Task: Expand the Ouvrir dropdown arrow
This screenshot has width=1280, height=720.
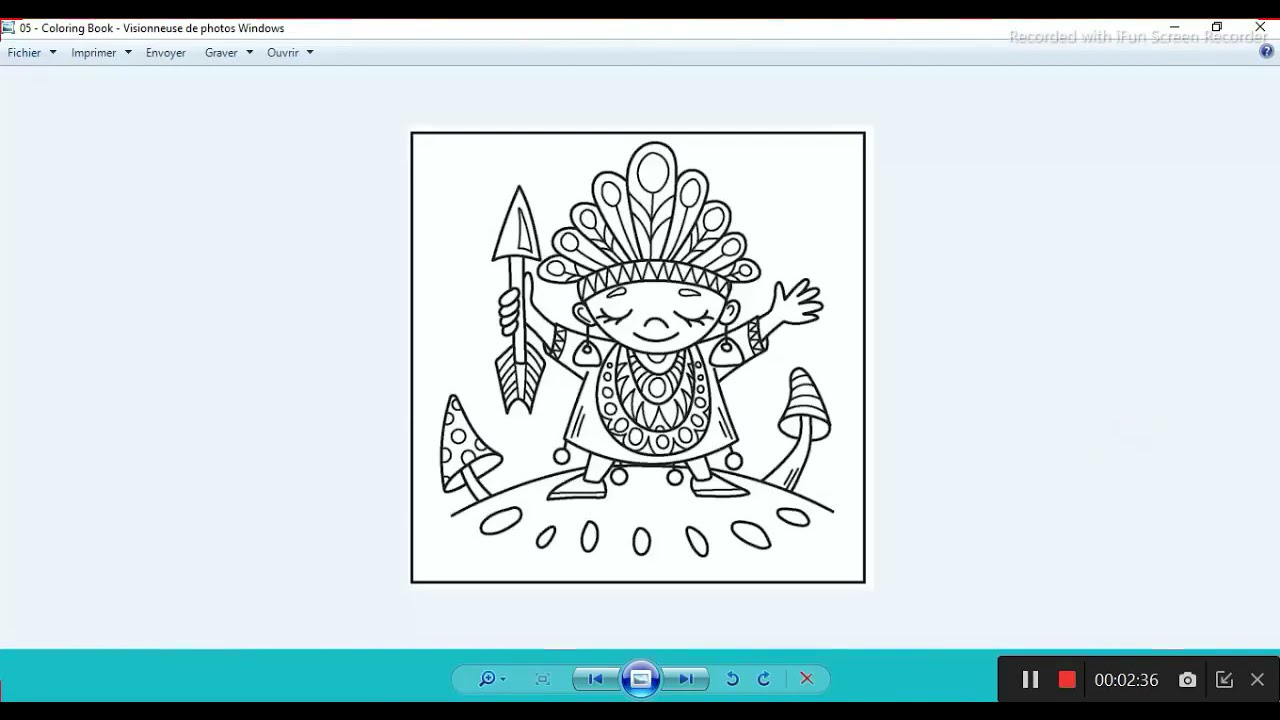Action: [x=310, y=53]
